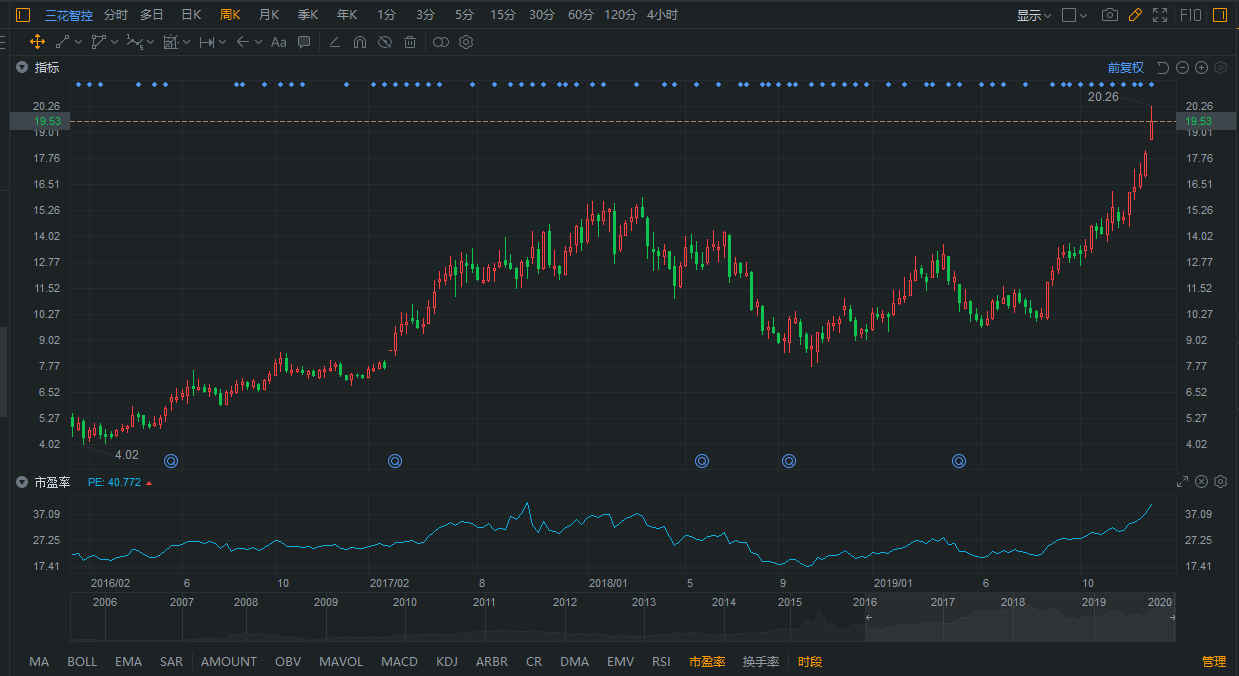The width and height of the screenshot is (1239, 676).
Task: Enable the 换手率 turnover indicator
Action: pyautogui.click(x=761, y=662)
